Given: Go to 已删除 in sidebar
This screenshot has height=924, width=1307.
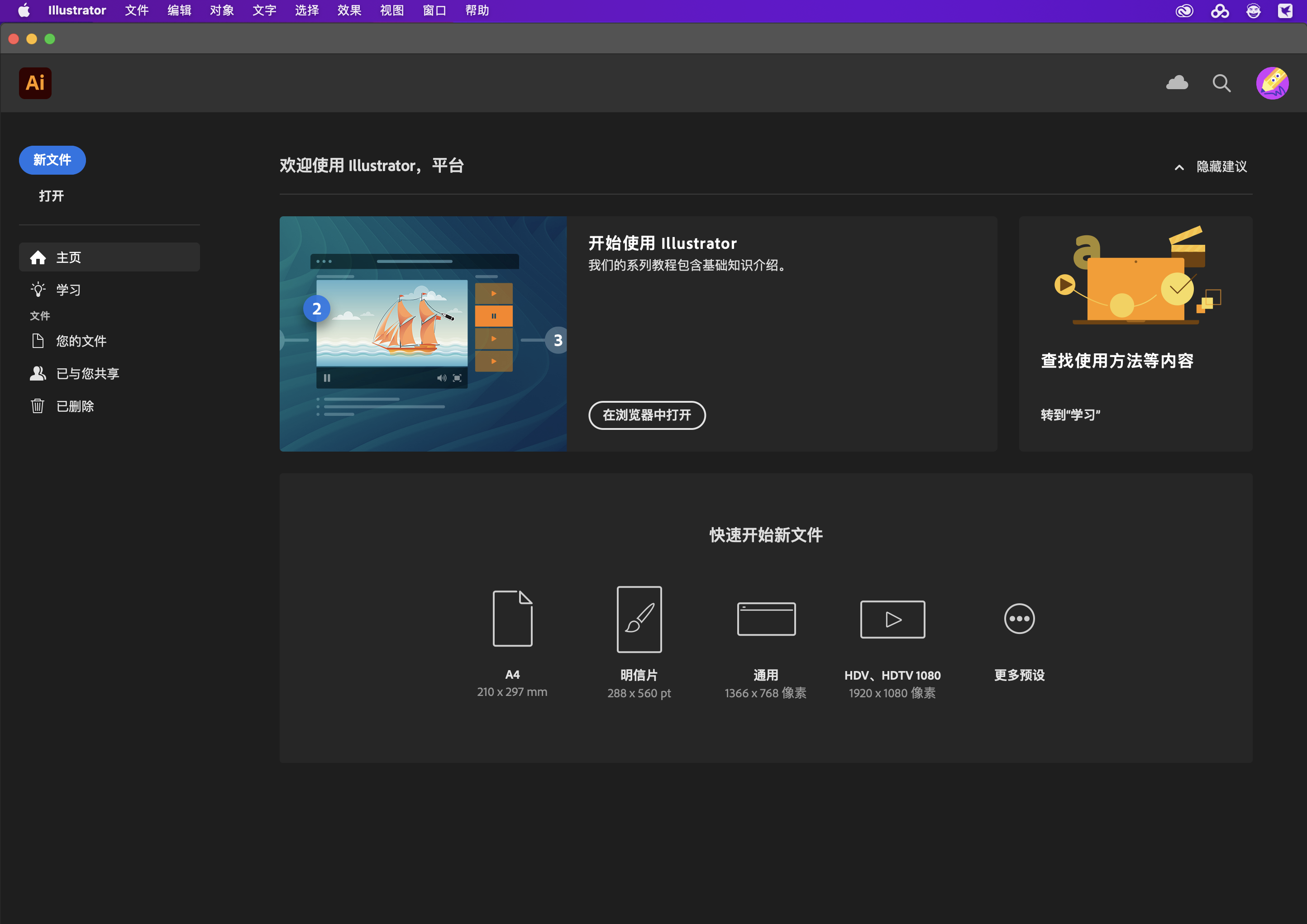Looking at the screenshot, I should (x=75, y=406).
